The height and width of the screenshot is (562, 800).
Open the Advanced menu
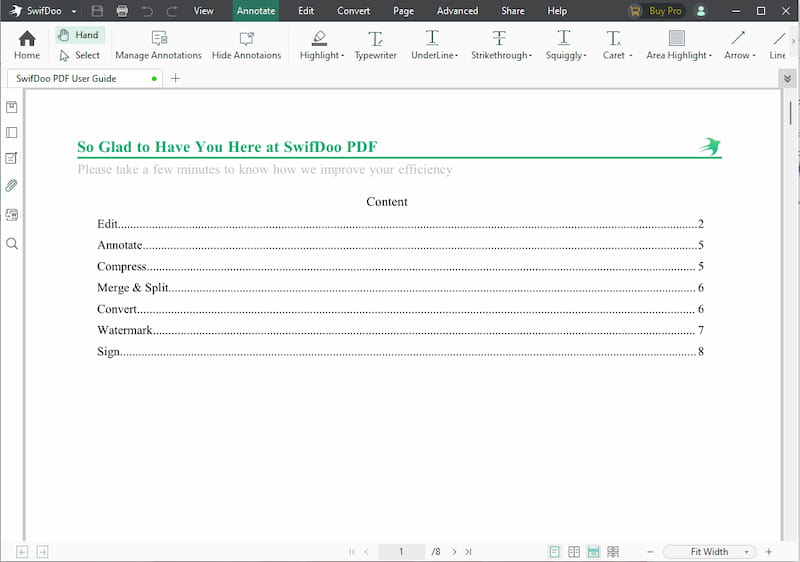pyautogui.click(x=457, y=11)
